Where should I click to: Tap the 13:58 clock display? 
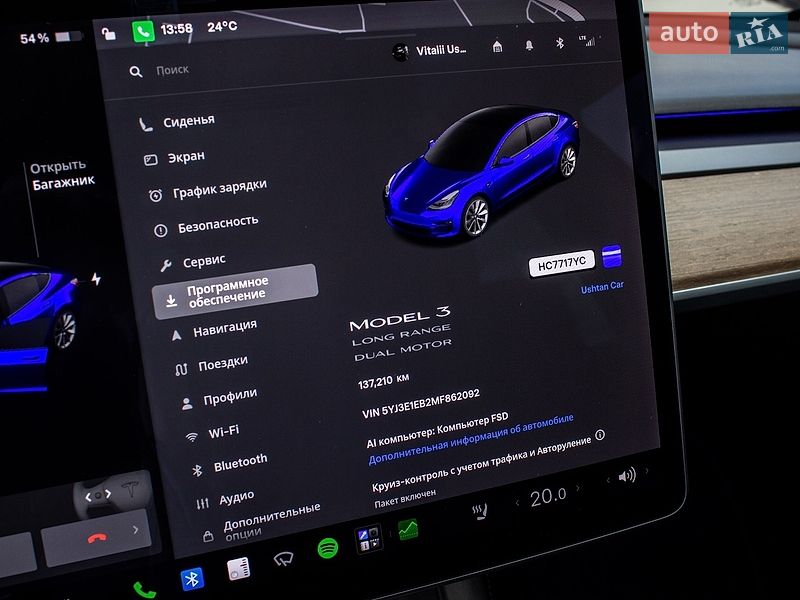tap(177, 29)
